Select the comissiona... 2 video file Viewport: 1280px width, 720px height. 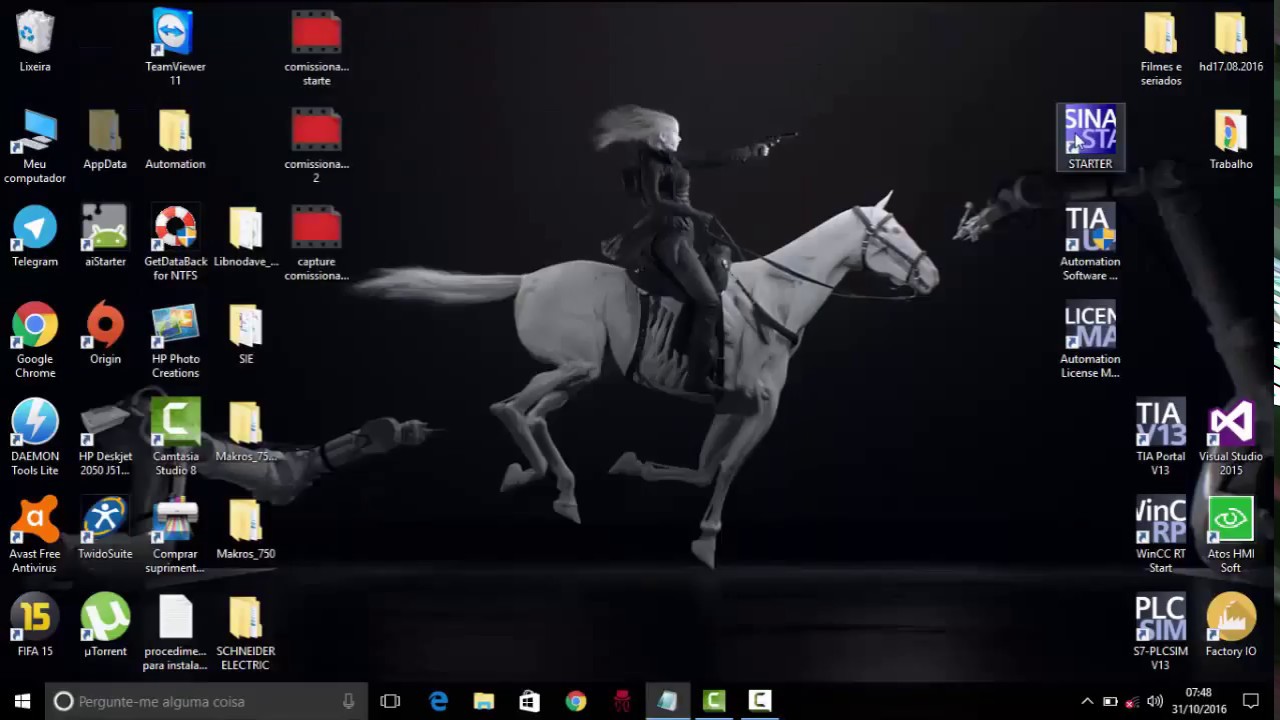click(x=316, y=146)
